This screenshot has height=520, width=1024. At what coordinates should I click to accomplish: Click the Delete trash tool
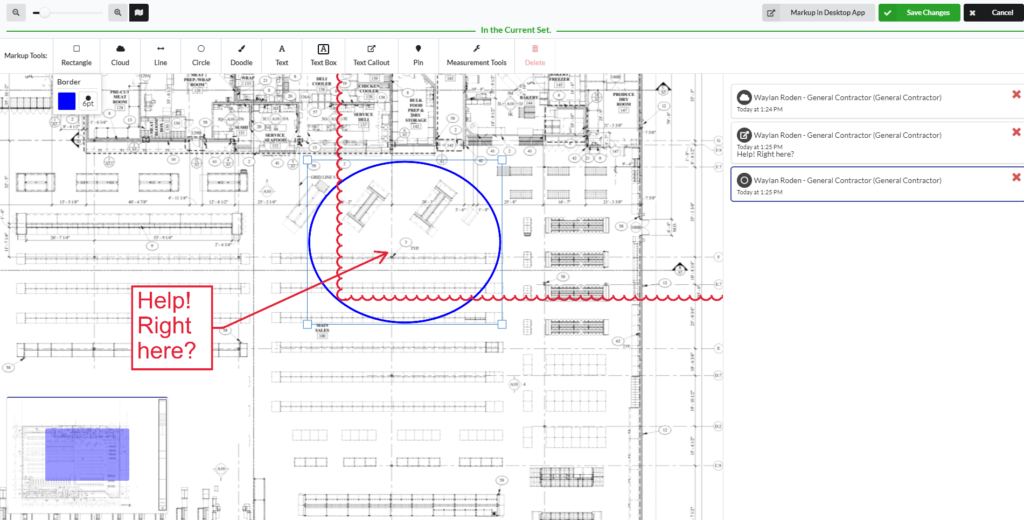(x=535, y=56)
